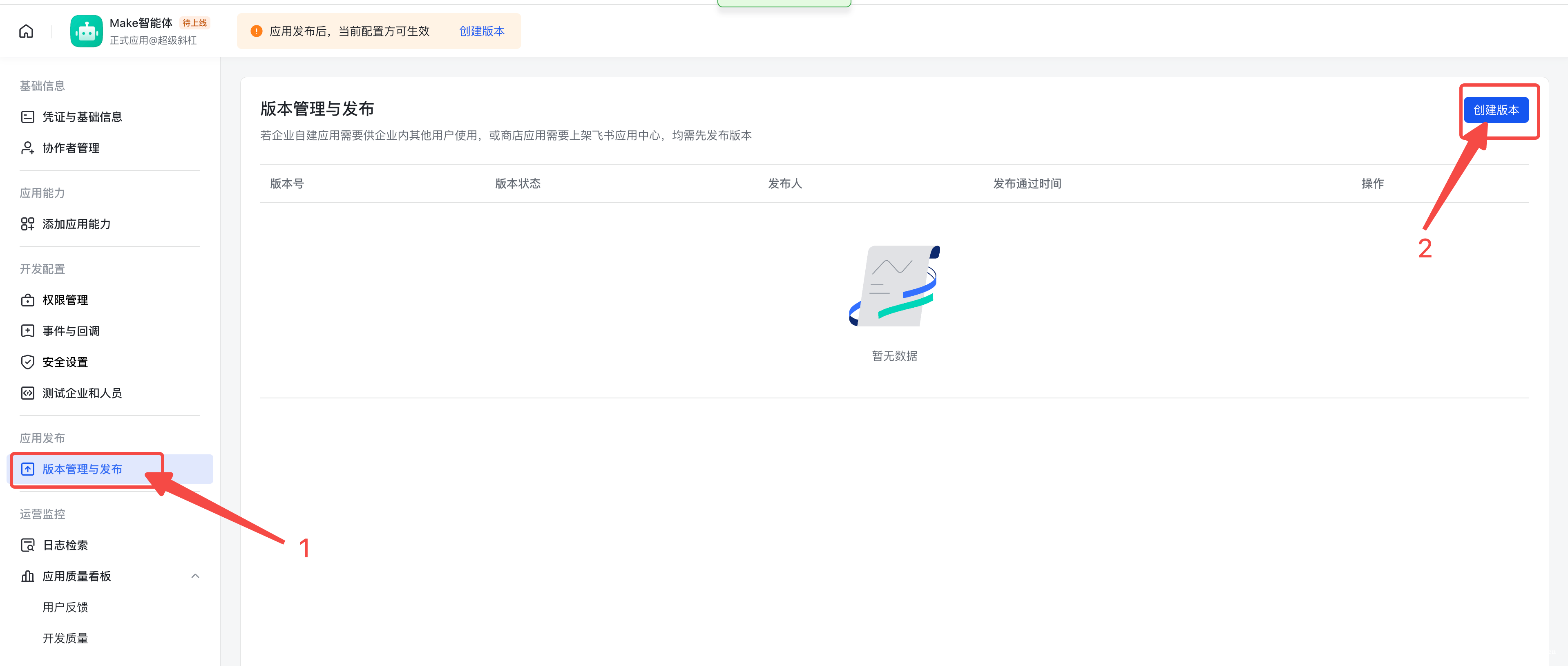Select the 事件与回调 icon in sidebar

pyautogui.click(x=27, y=331)
